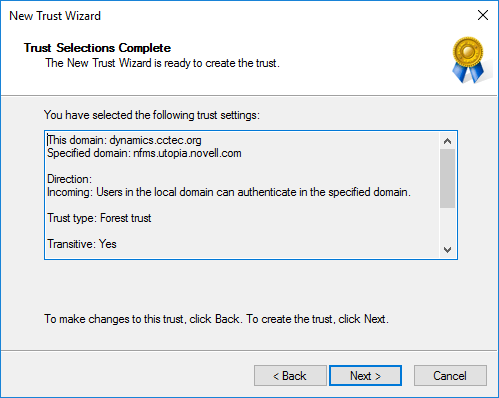Click the 'Trust type: Forest trust' line
Viewport: 499px width, 398px height.
pyautogui.click(x=99, y=218)
